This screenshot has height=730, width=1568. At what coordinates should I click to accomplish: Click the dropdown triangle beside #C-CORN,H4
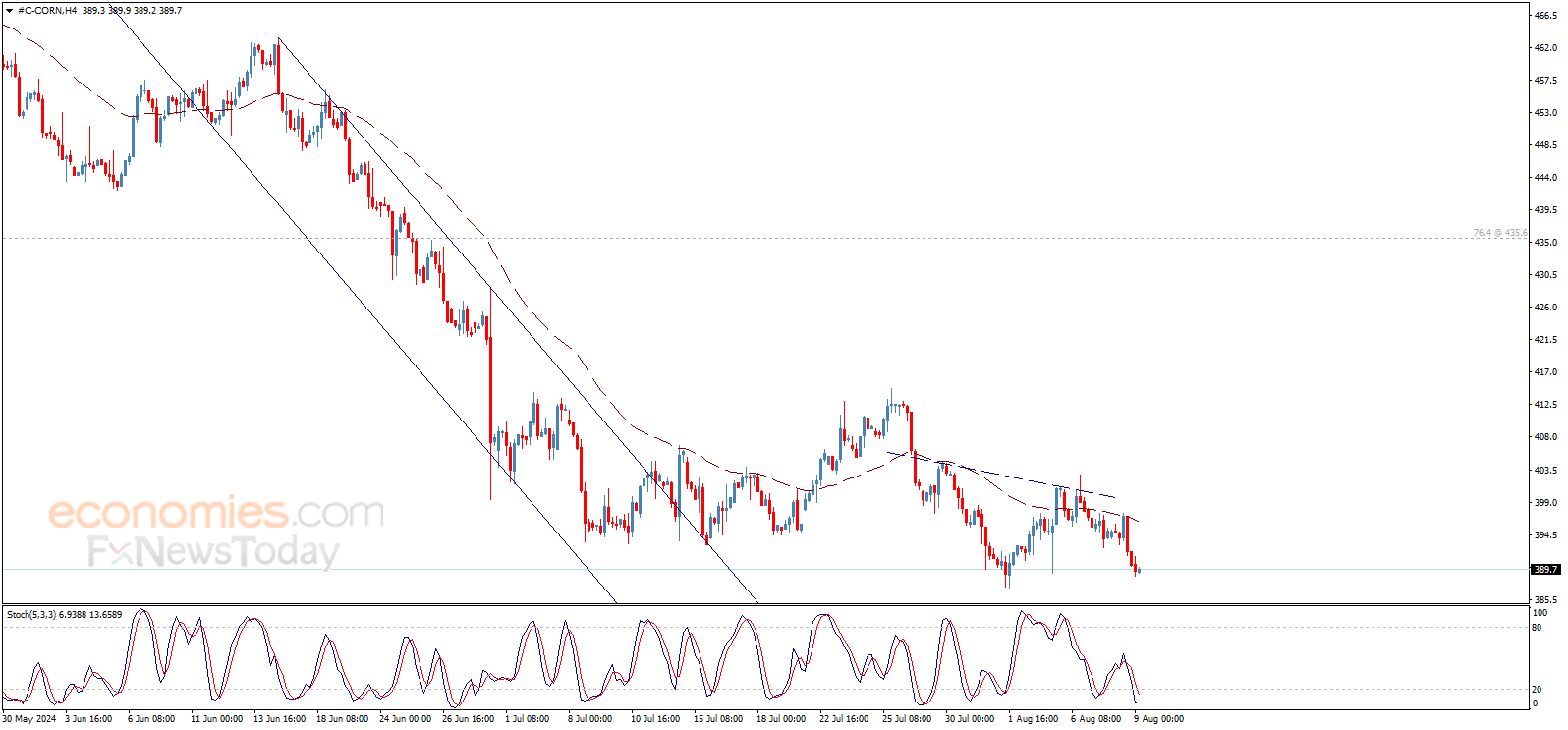pyautogui.click(x=9, y=11)
